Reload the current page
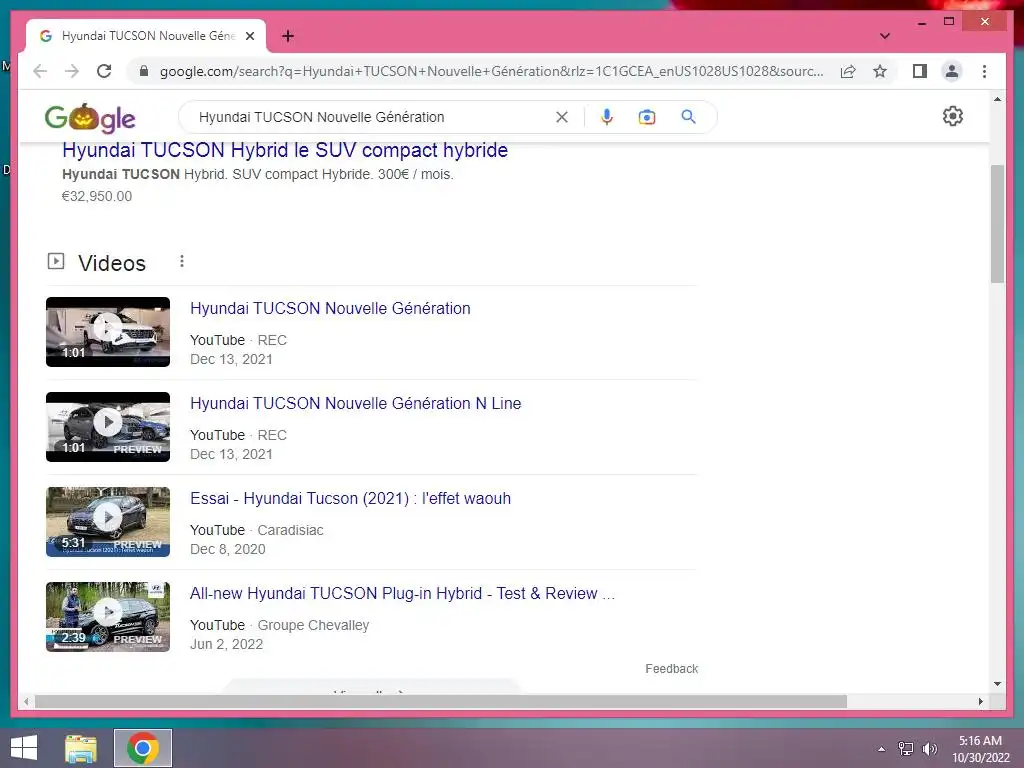Viewport: 1024px width, 768px height. (x=104, y=71)
